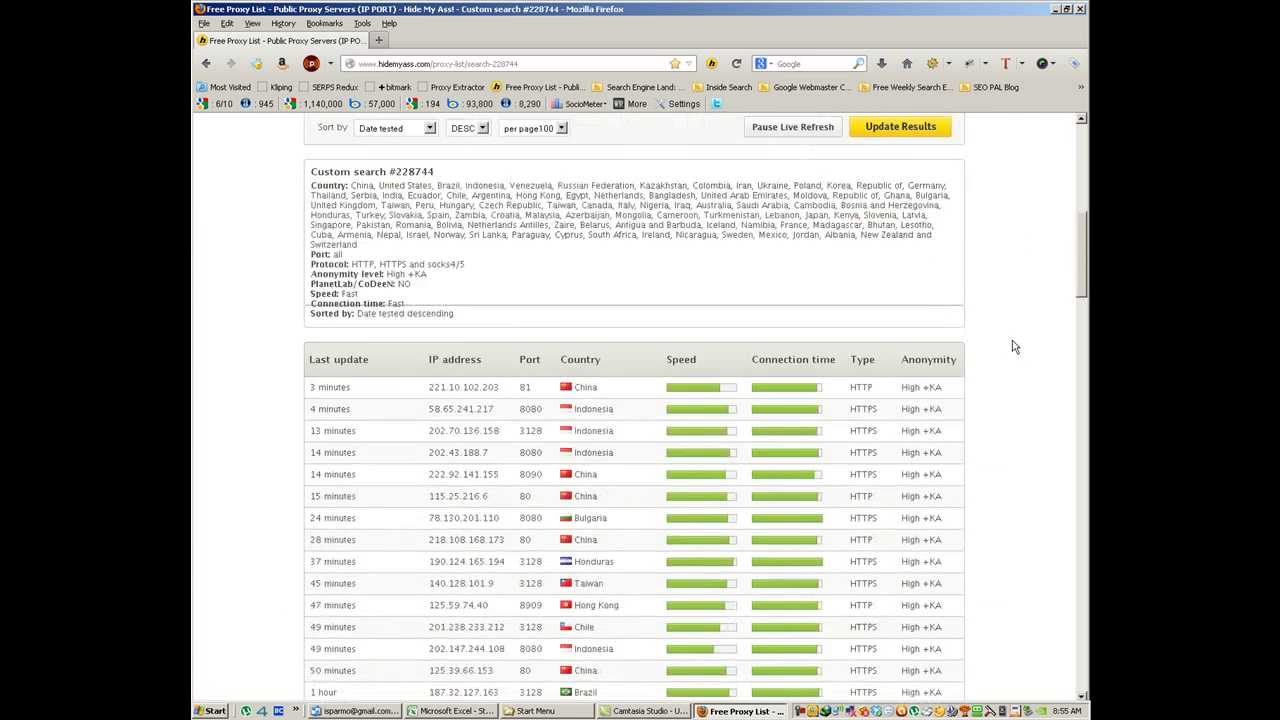Open the History menu
The width and height of the screenshot is (1280, 720).
tap(283, 23)
